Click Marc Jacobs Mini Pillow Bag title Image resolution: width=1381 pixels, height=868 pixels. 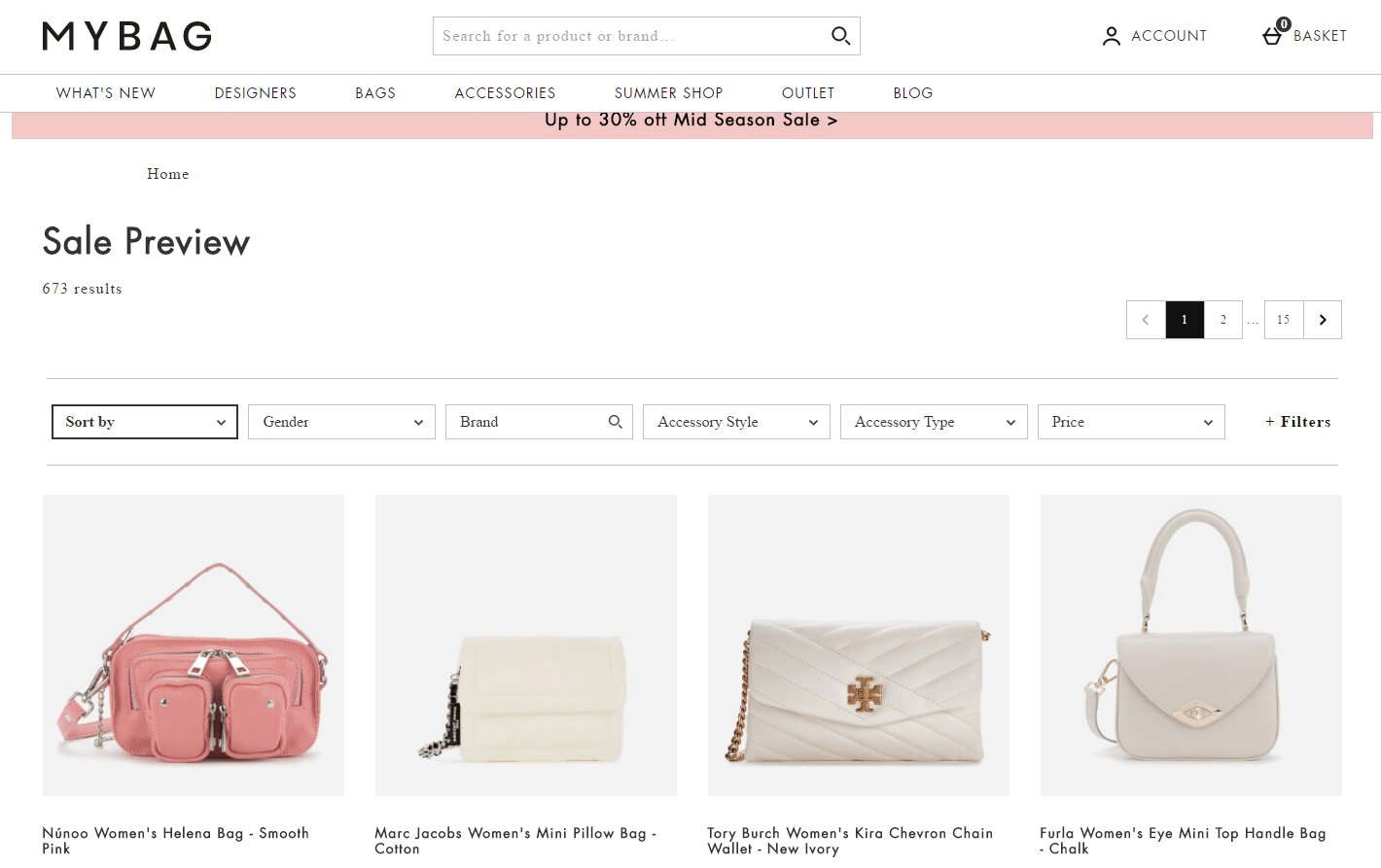point(515,841)
